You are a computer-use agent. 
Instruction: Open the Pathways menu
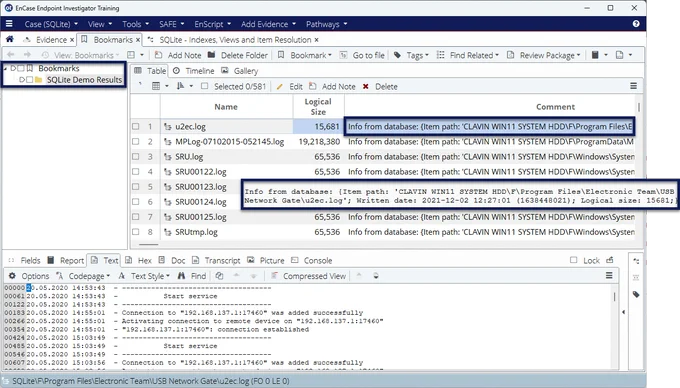coord(327,24)
